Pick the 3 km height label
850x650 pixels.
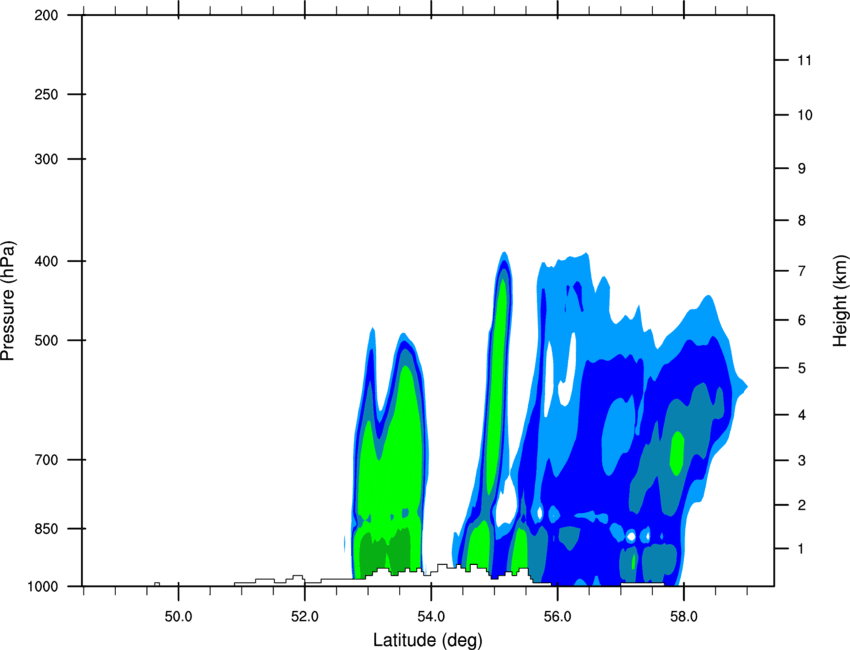click(x=802, y=461)
